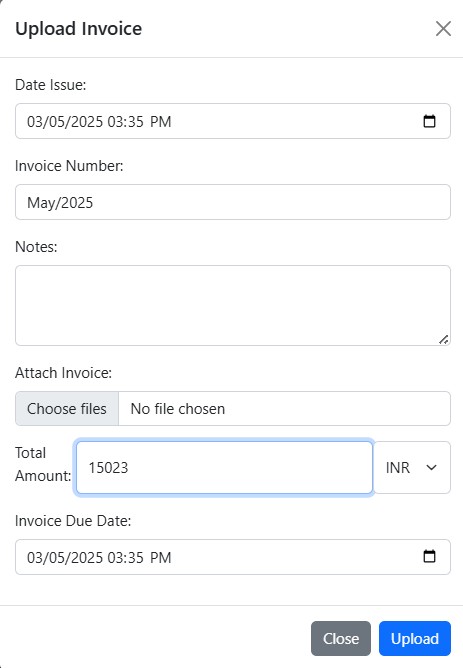Expand the INR currency dropdown
Viewport: 463px width, 668px height.
pyautogui.click(x=411, y=467)
